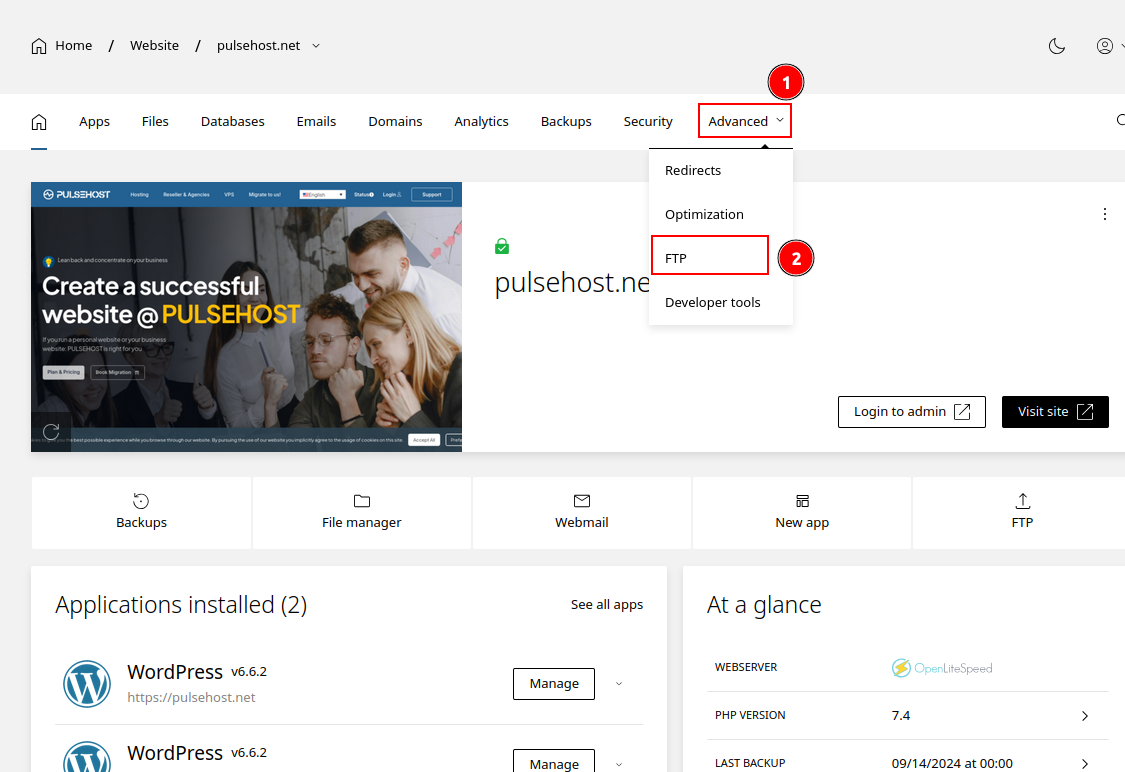Image resolution: width=1125 pixels, height=772 pixels.
Task: Open the Security tab
Action: (x=648, y=122)
